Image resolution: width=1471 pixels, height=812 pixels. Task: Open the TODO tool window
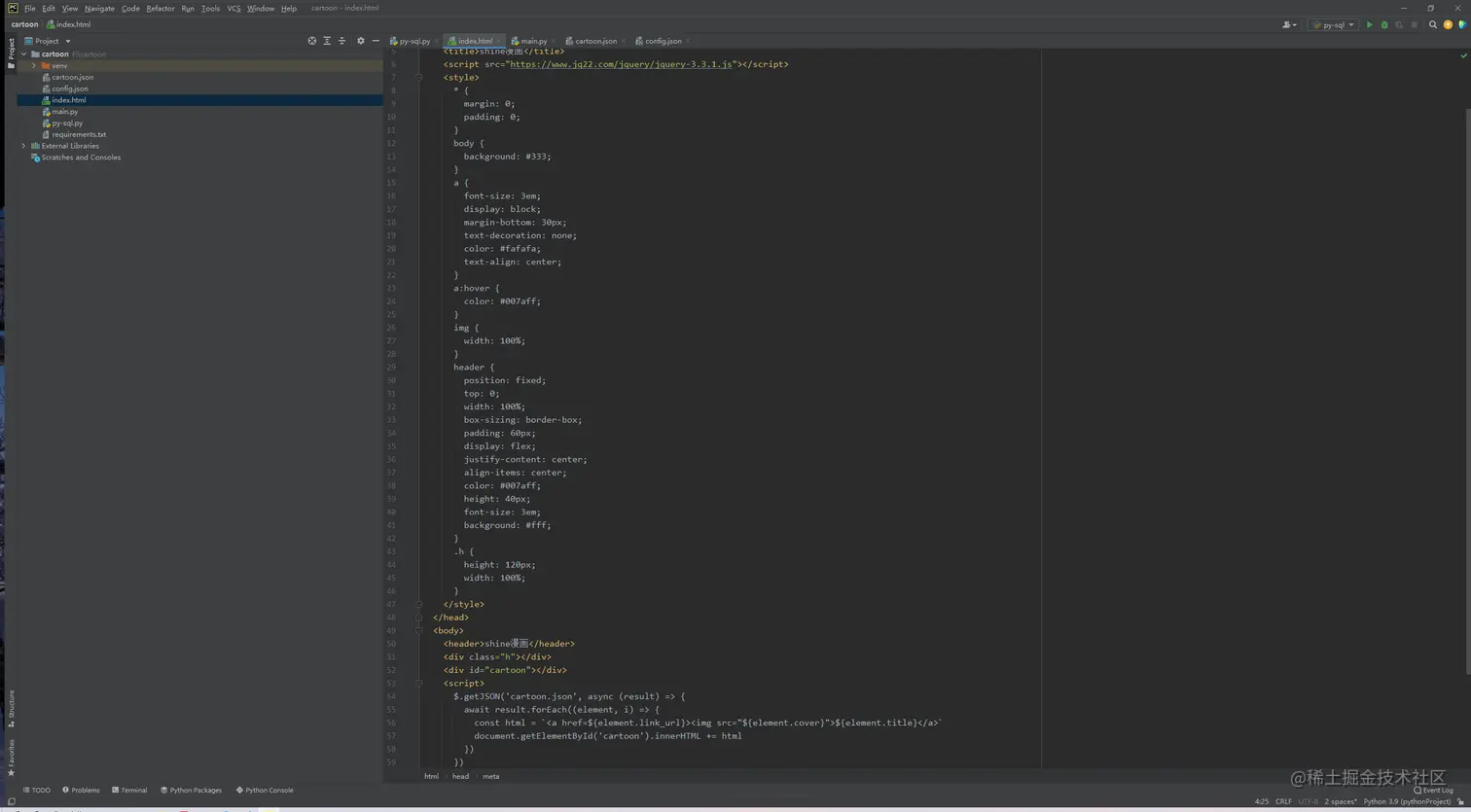(x=36, y=790)
